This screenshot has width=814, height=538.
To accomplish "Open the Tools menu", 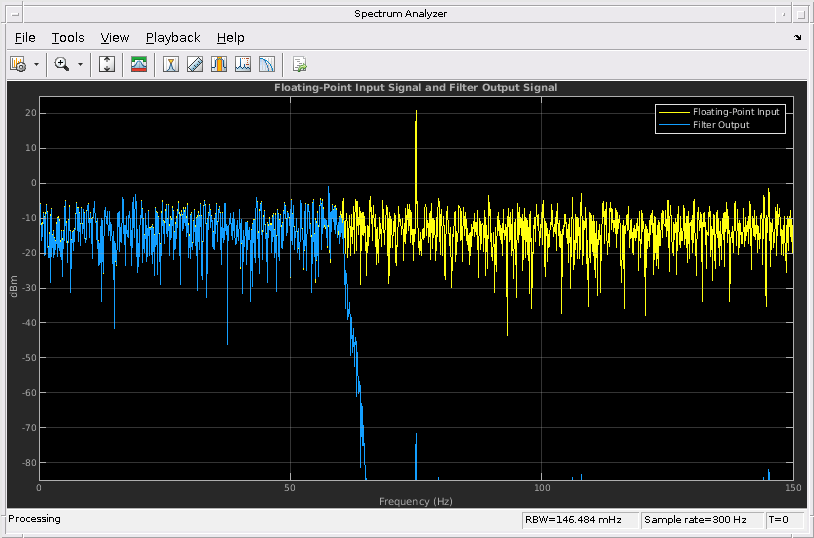I will [x=68, y=38].
